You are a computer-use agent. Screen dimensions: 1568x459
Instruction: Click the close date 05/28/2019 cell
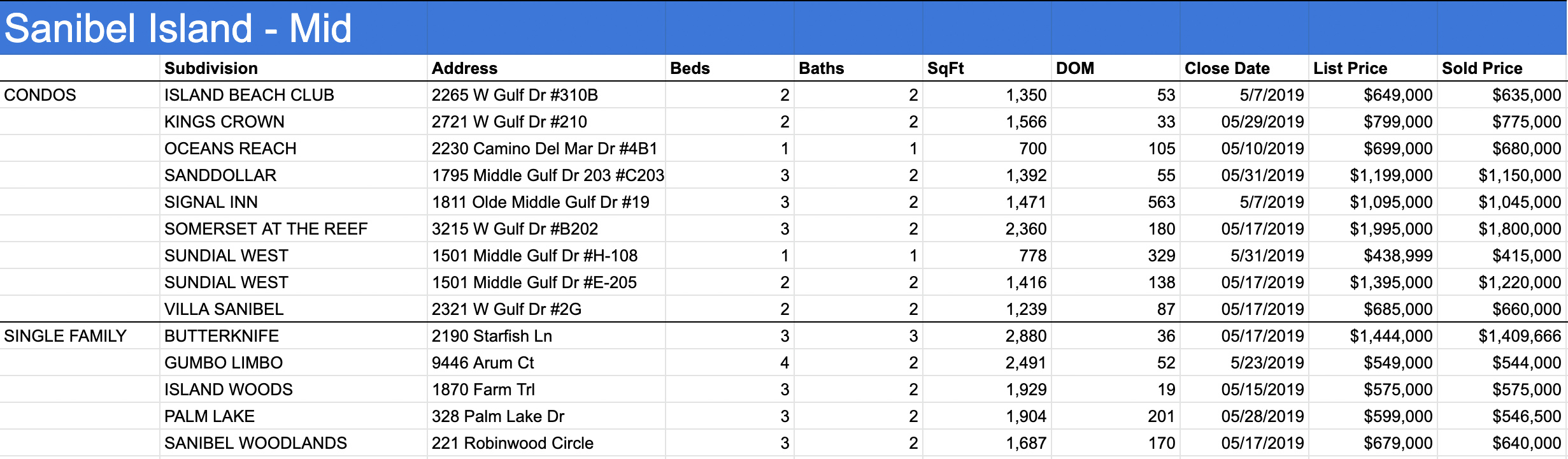coord(1244,416)
